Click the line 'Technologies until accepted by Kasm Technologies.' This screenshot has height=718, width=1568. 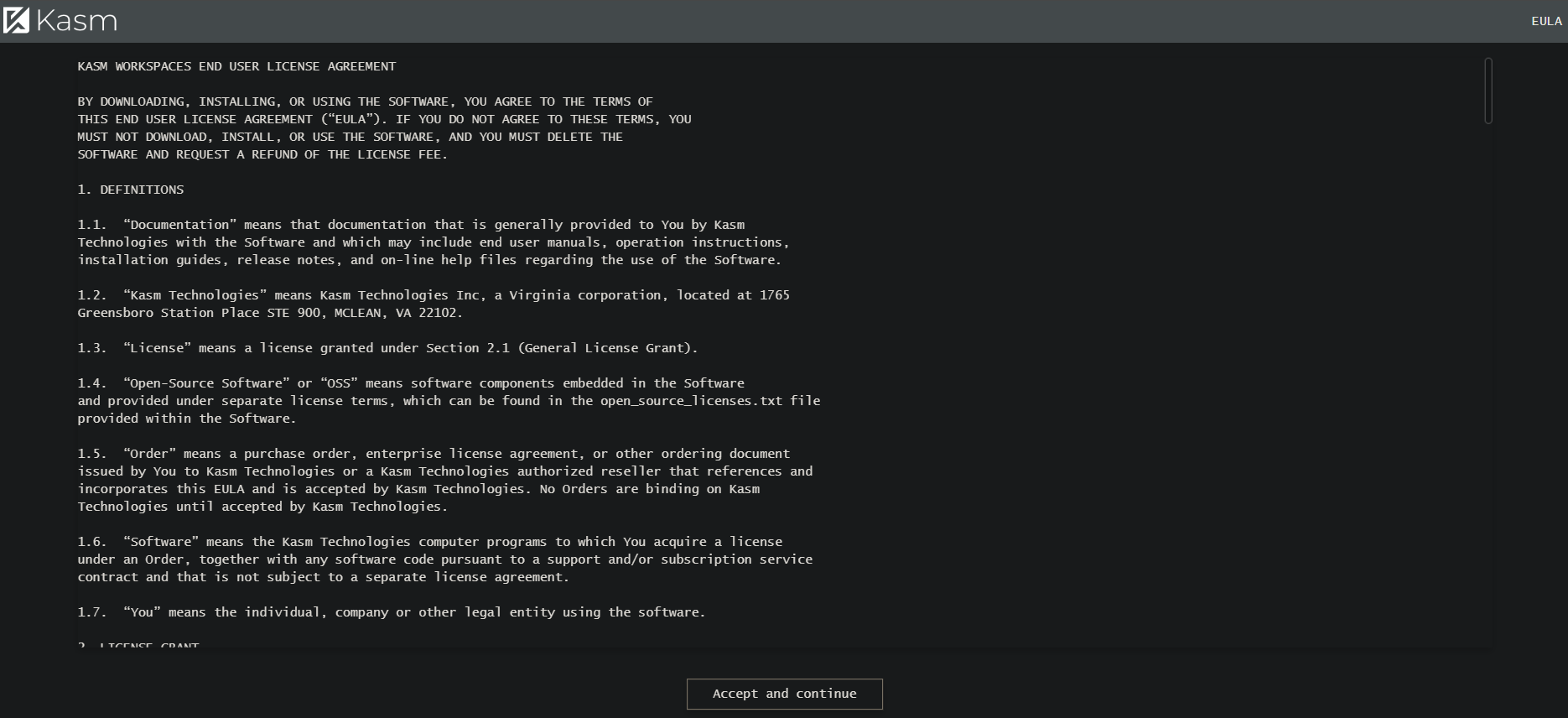pyautogui.click(x=262, y=507)
